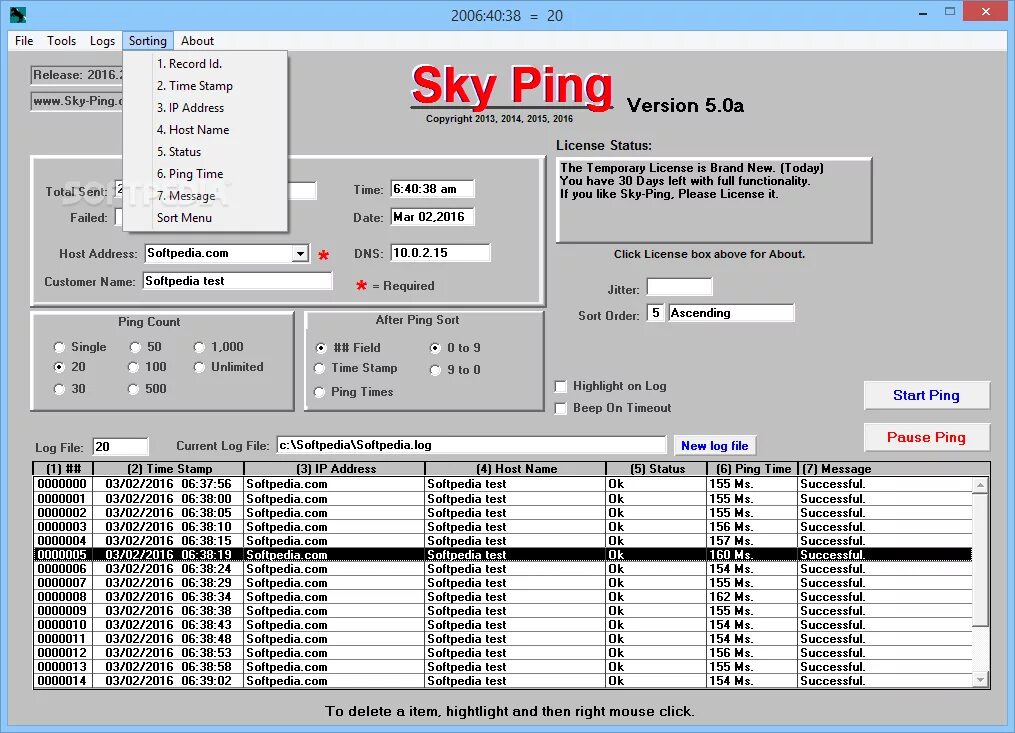Screen dimensions: 1015x733
Task: Open the About menu
Action: pyautogui.click(x=197, y=41)
